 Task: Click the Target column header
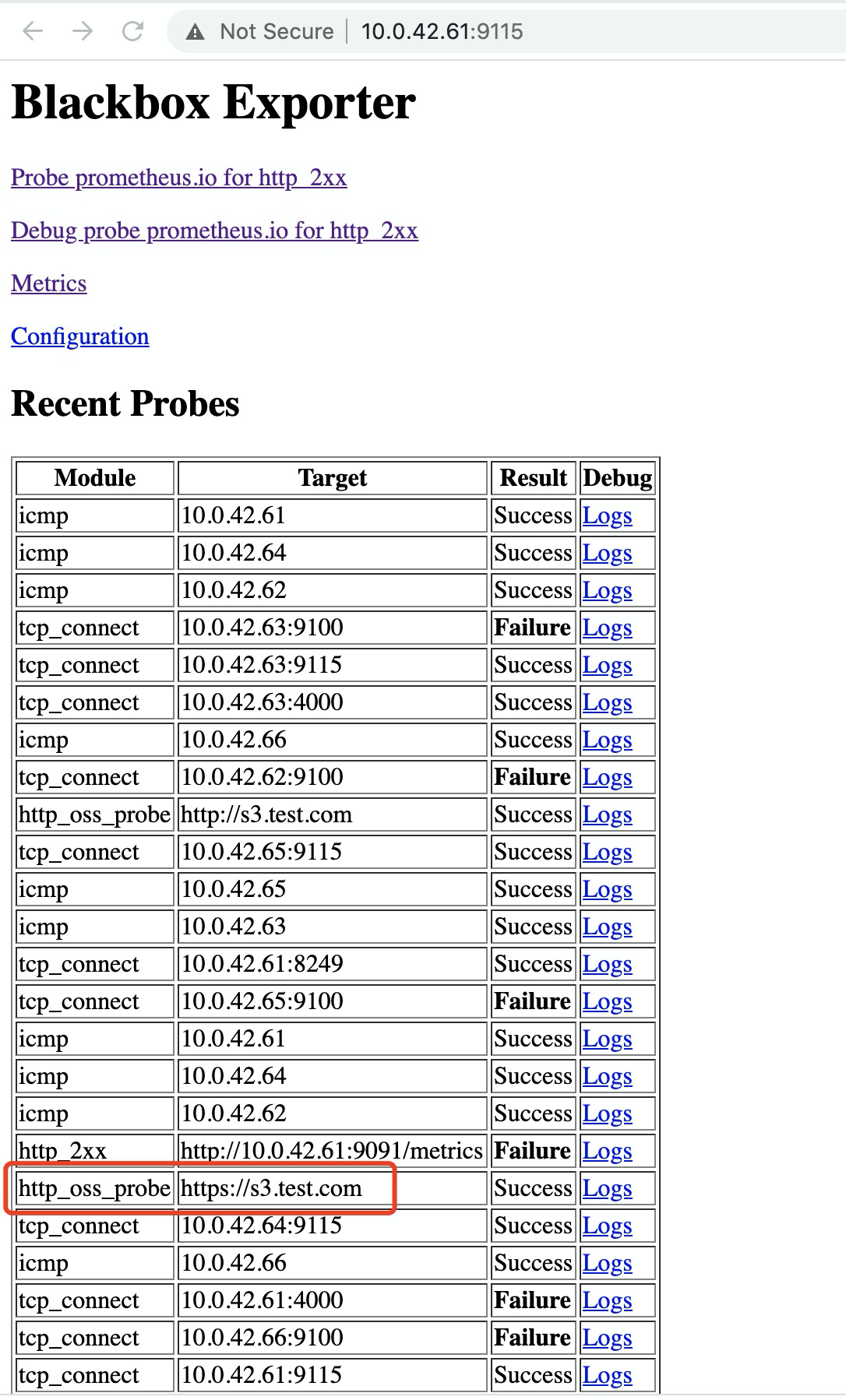coord(333,478)
